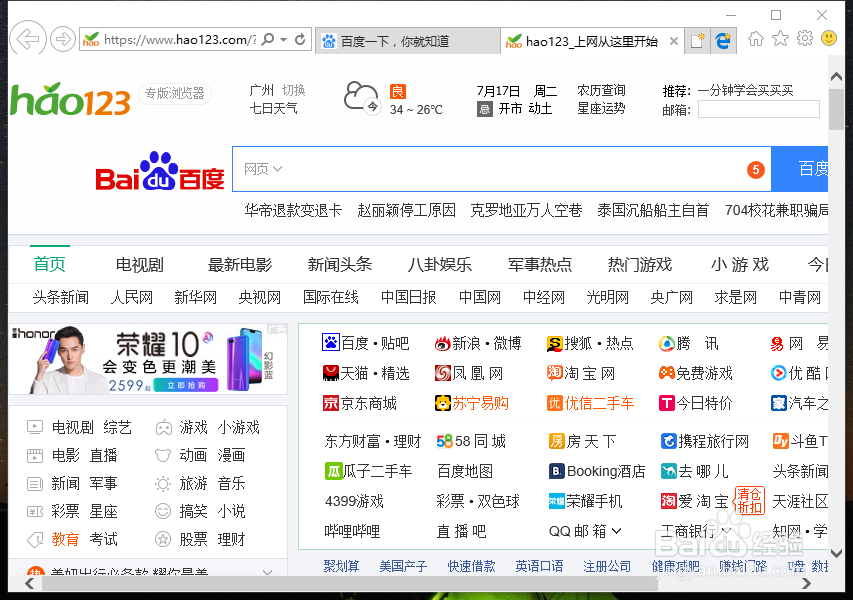Open the 股票 sidebar category

(194, 539)
